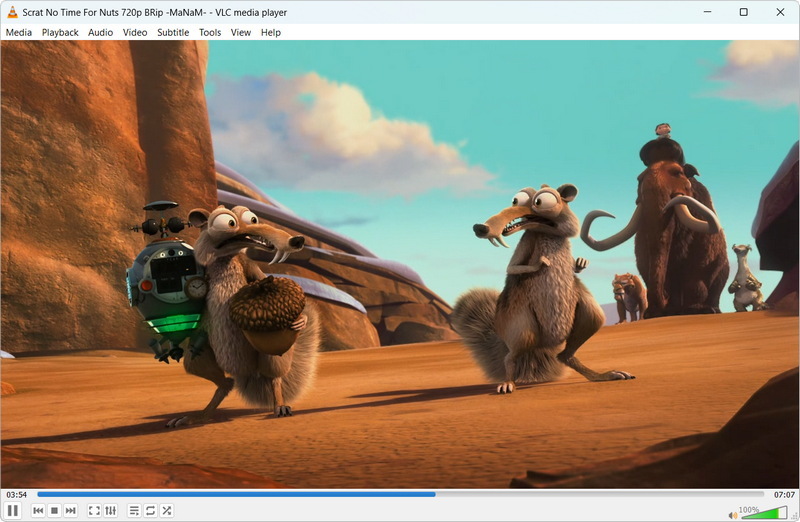800x522 pixels.
Task: Toggle loop repeat mode
Action: (x=151, y=510)
